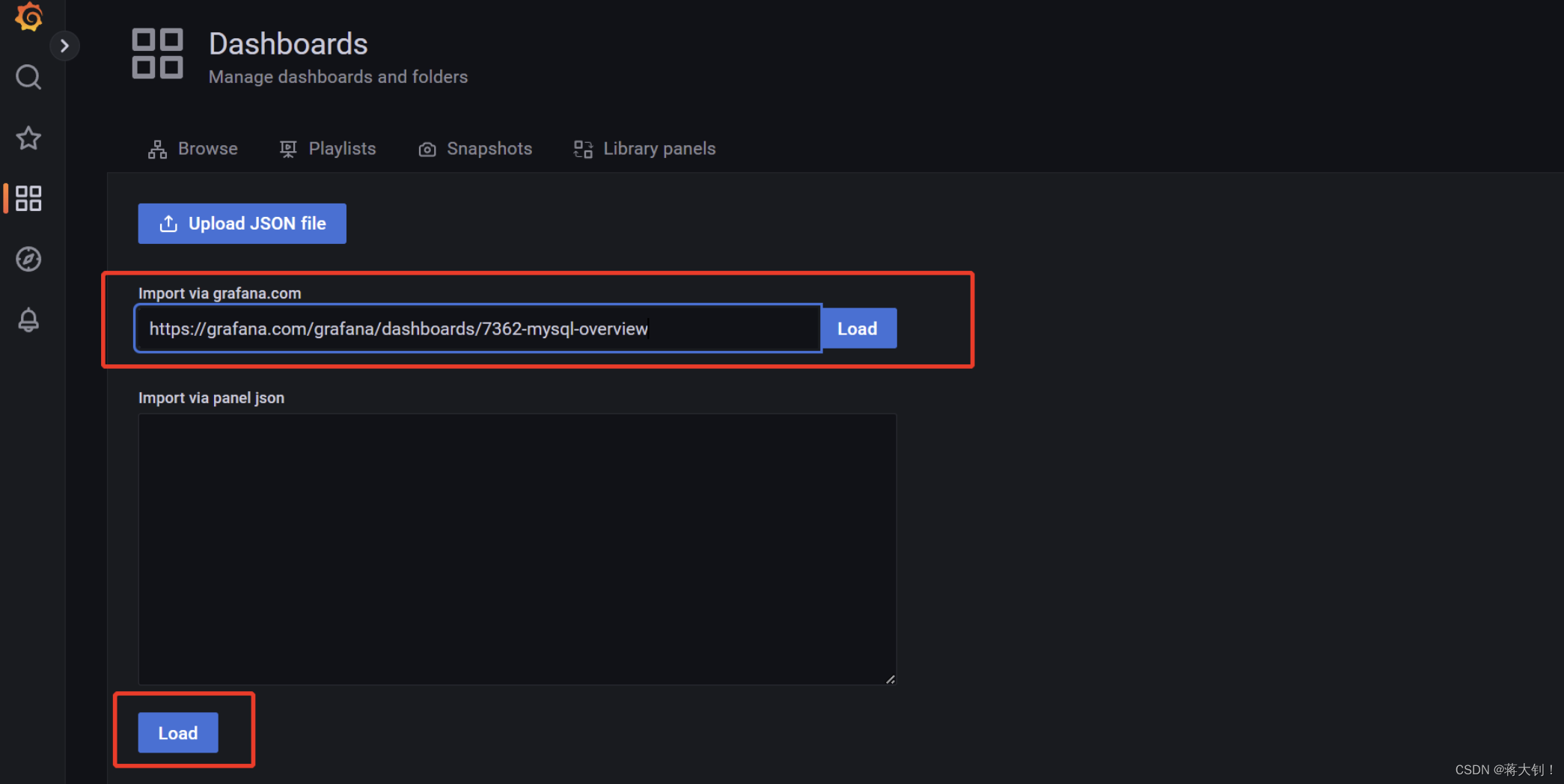Viewport: 1564px width, 784px height.
Task: Switch to the Snapshots tab
Action: pyautogui.click(x=475, y=149)
